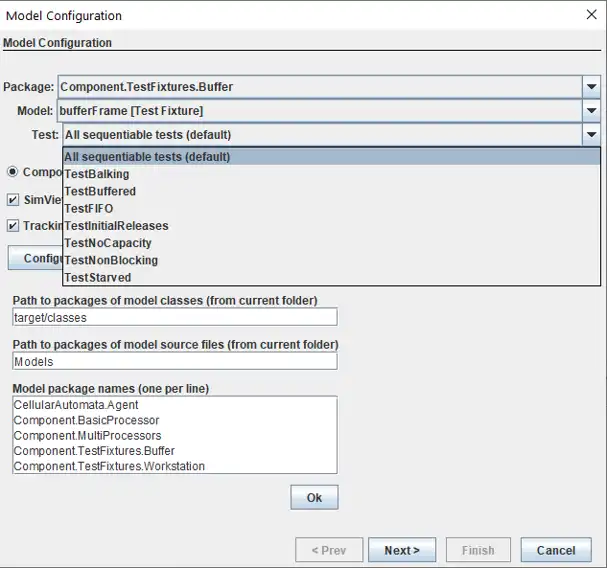
Task: Choose TestNonBlocking from the list
Action: (332, 260)
